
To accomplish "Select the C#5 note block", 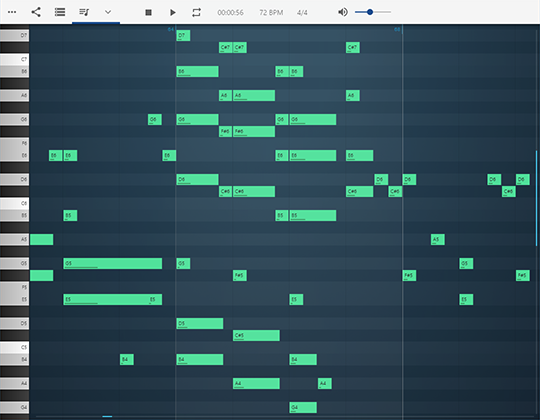I will 256,335.
